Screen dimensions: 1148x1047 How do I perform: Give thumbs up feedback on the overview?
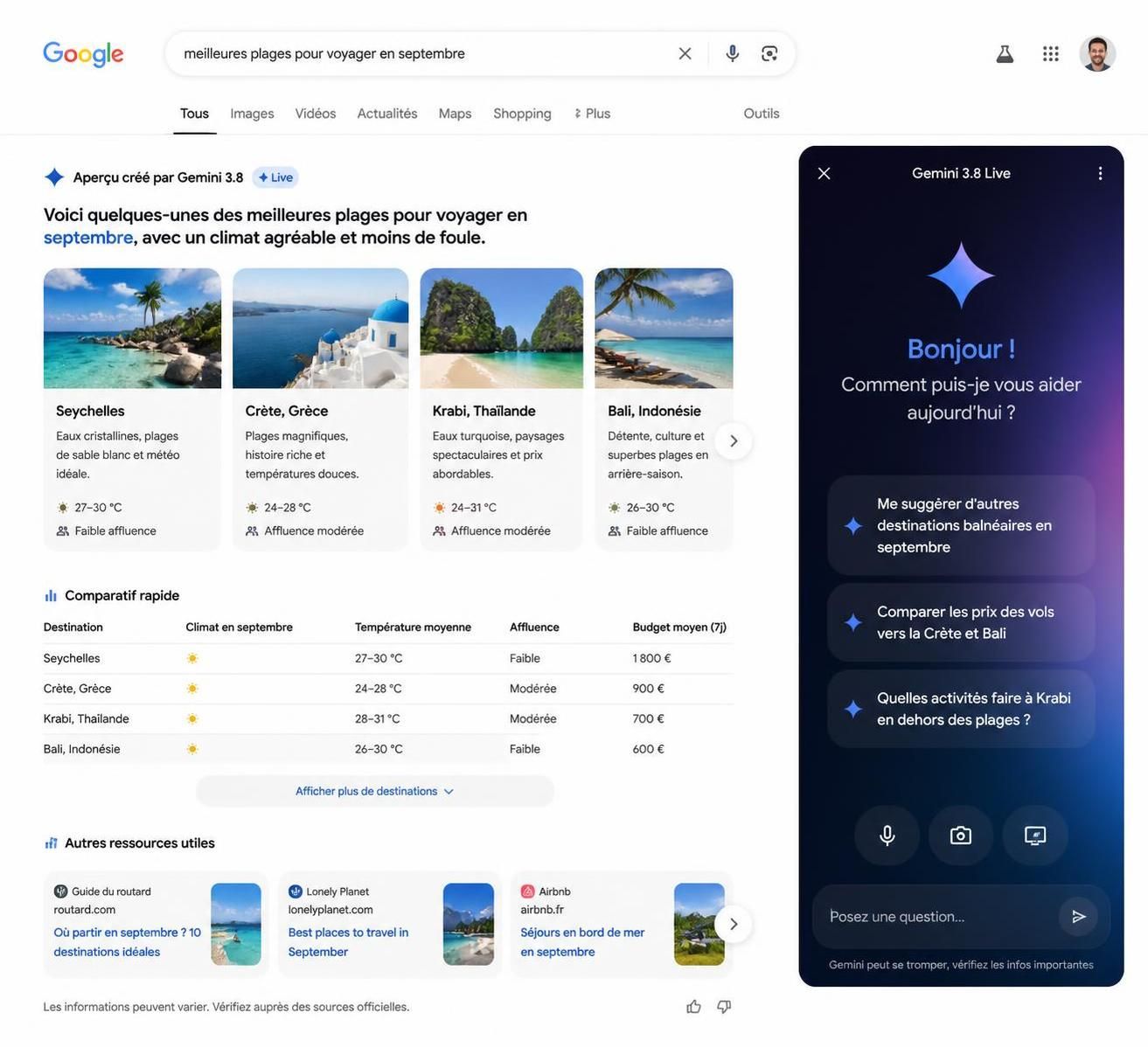click(693, 1007)
